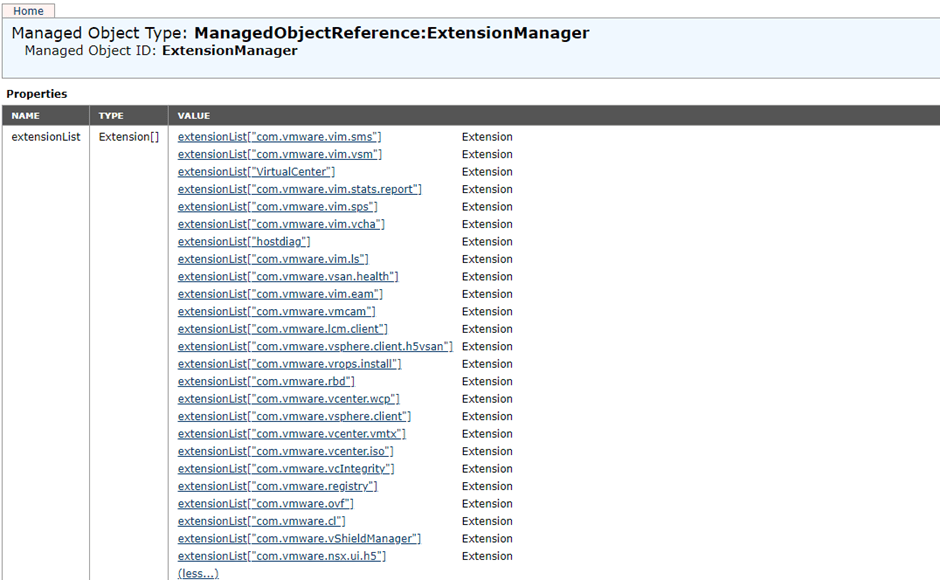This screenshot has width=940, height=580.
Task: Open the com.vmware.vim.sms extension link
Action: tap(279, 137)
